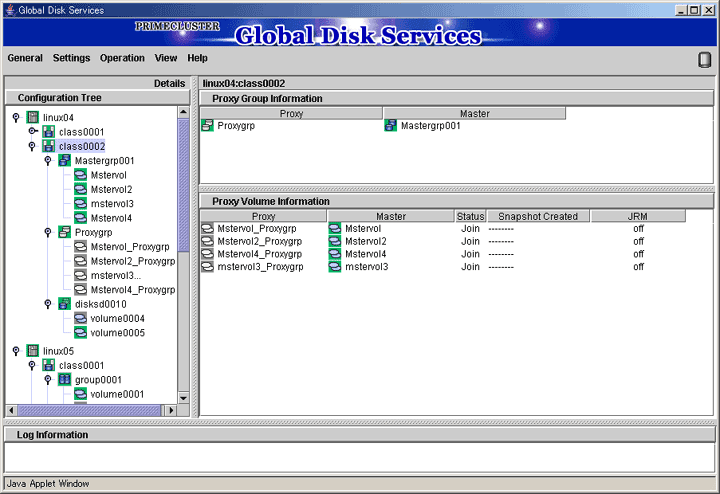Click the tree horizontal scrollbar thumb
This screenshot has width=720, height=494.
[89, 410]
